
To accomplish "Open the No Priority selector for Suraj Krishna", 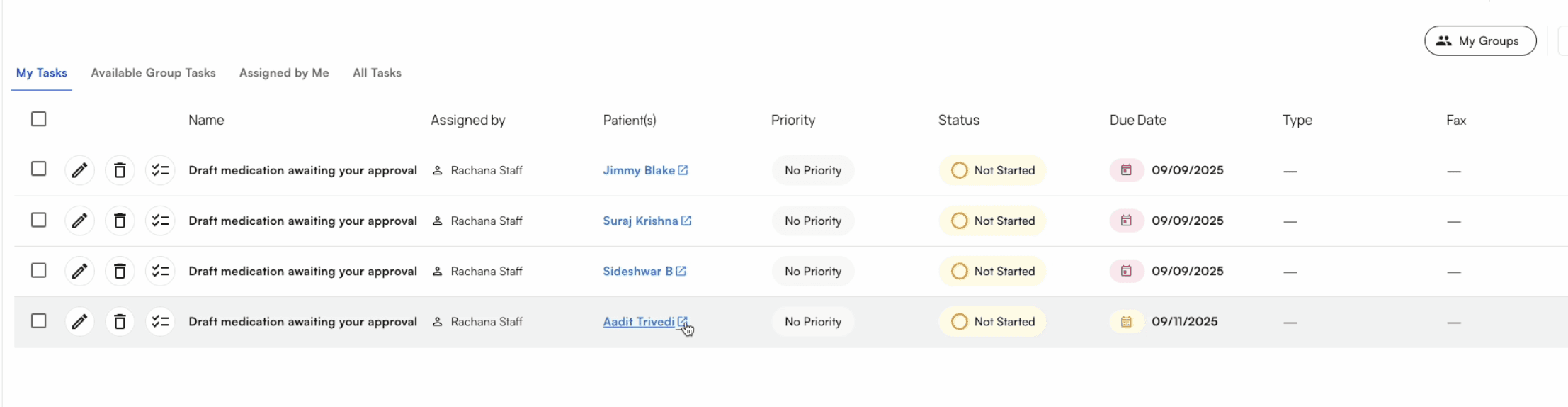I will (812, 221).
